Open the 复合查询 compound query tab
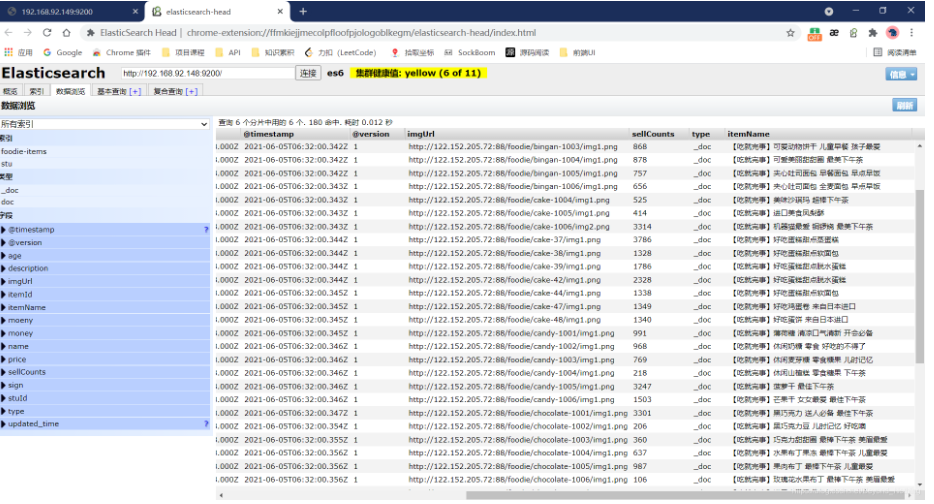The image size is (934, 504). [175, 91]
